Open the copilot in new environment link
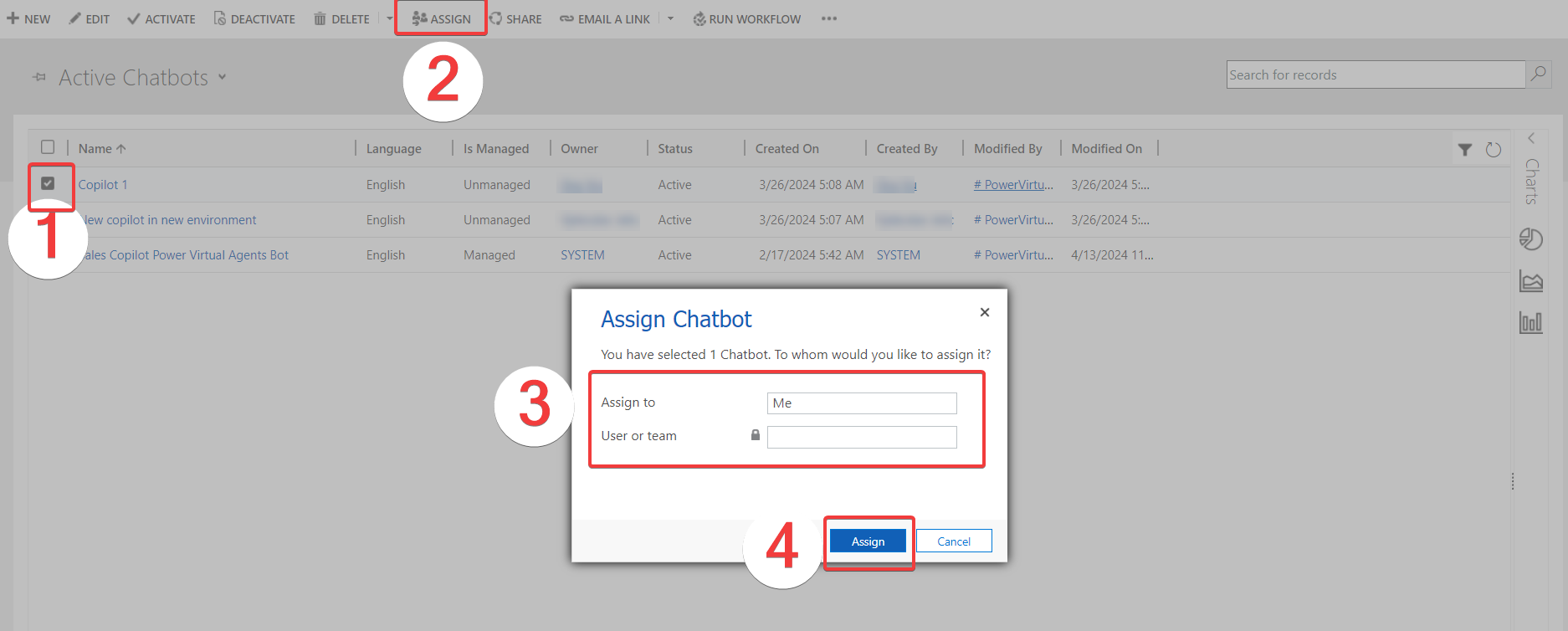Viewport: 1568px width, 631px height. click(169, 220)
